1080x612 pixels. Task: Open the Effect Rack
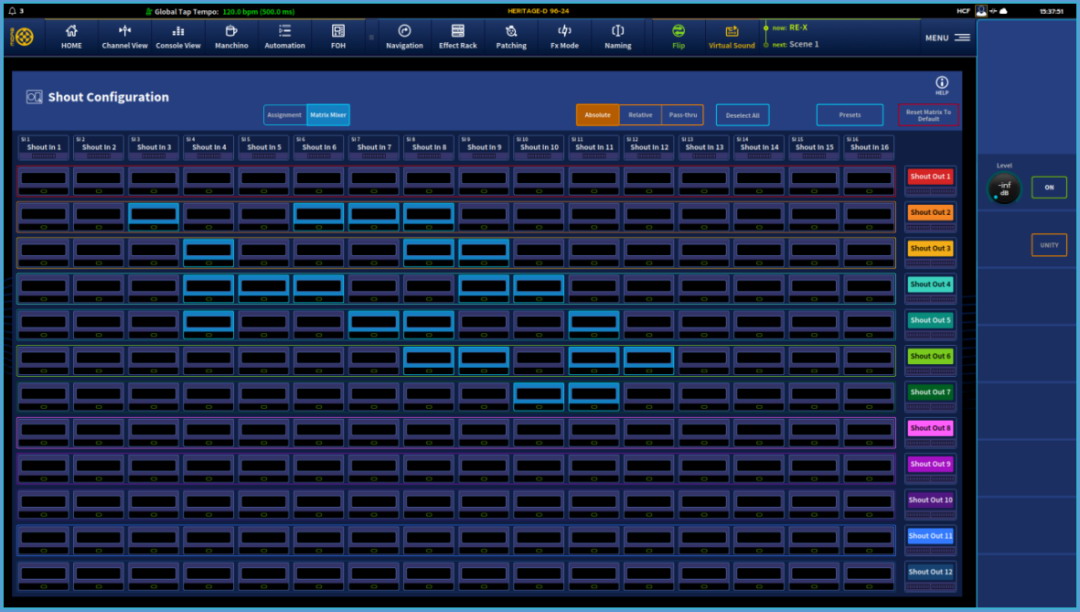click(x=458, y=37)
